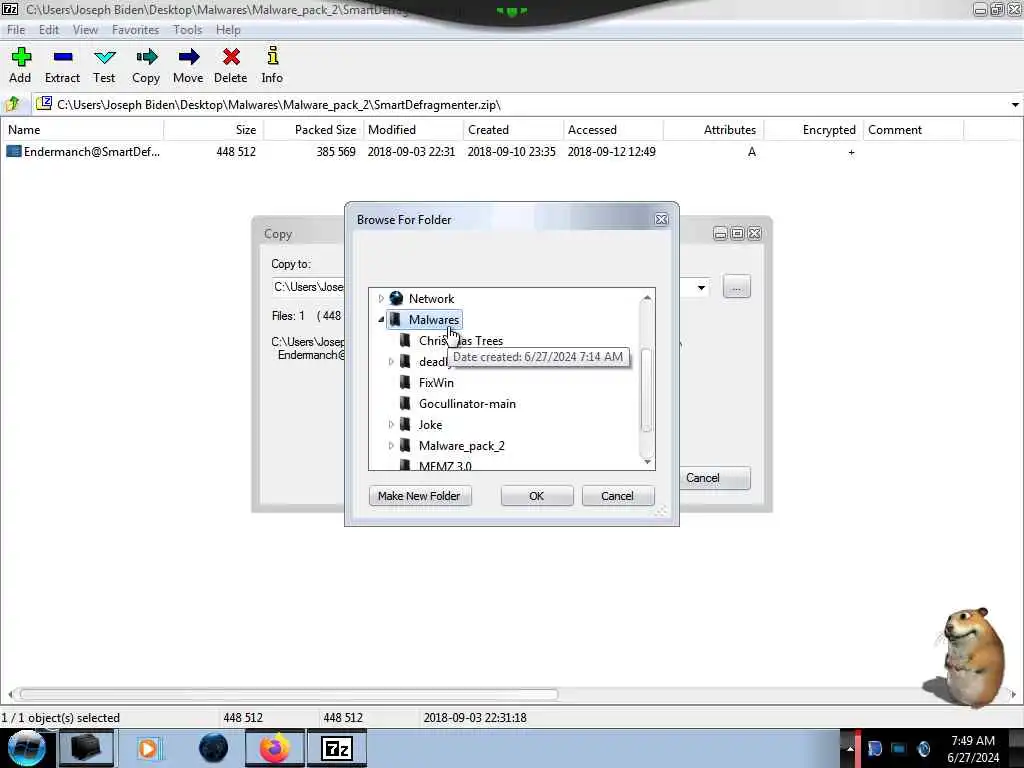
Task: Open the Help menu
Action: coord(228,29)
